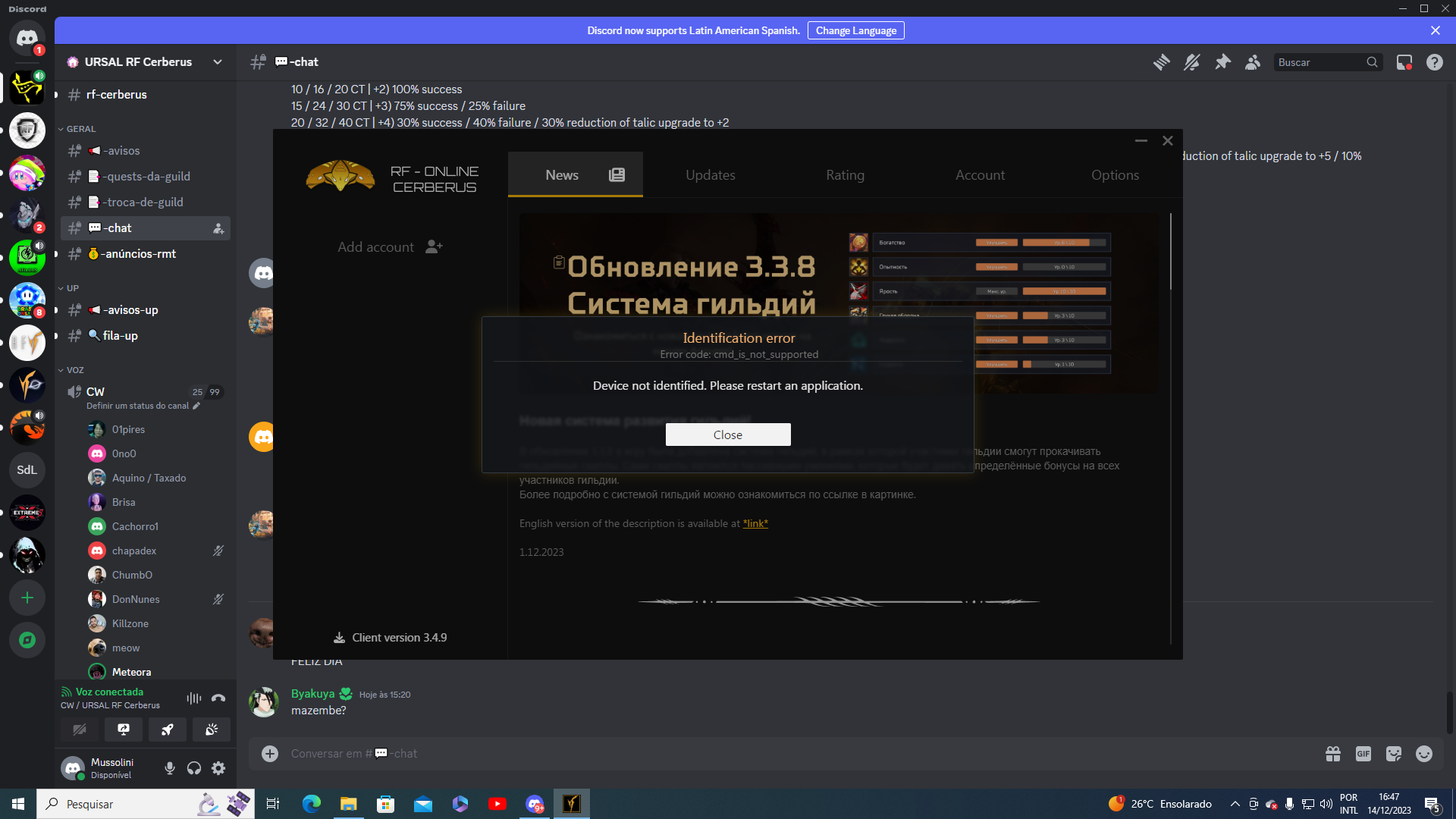Click launcher news scrollbar
The height and width of the screenshot is (819, 1456).
pos(1171,251)
